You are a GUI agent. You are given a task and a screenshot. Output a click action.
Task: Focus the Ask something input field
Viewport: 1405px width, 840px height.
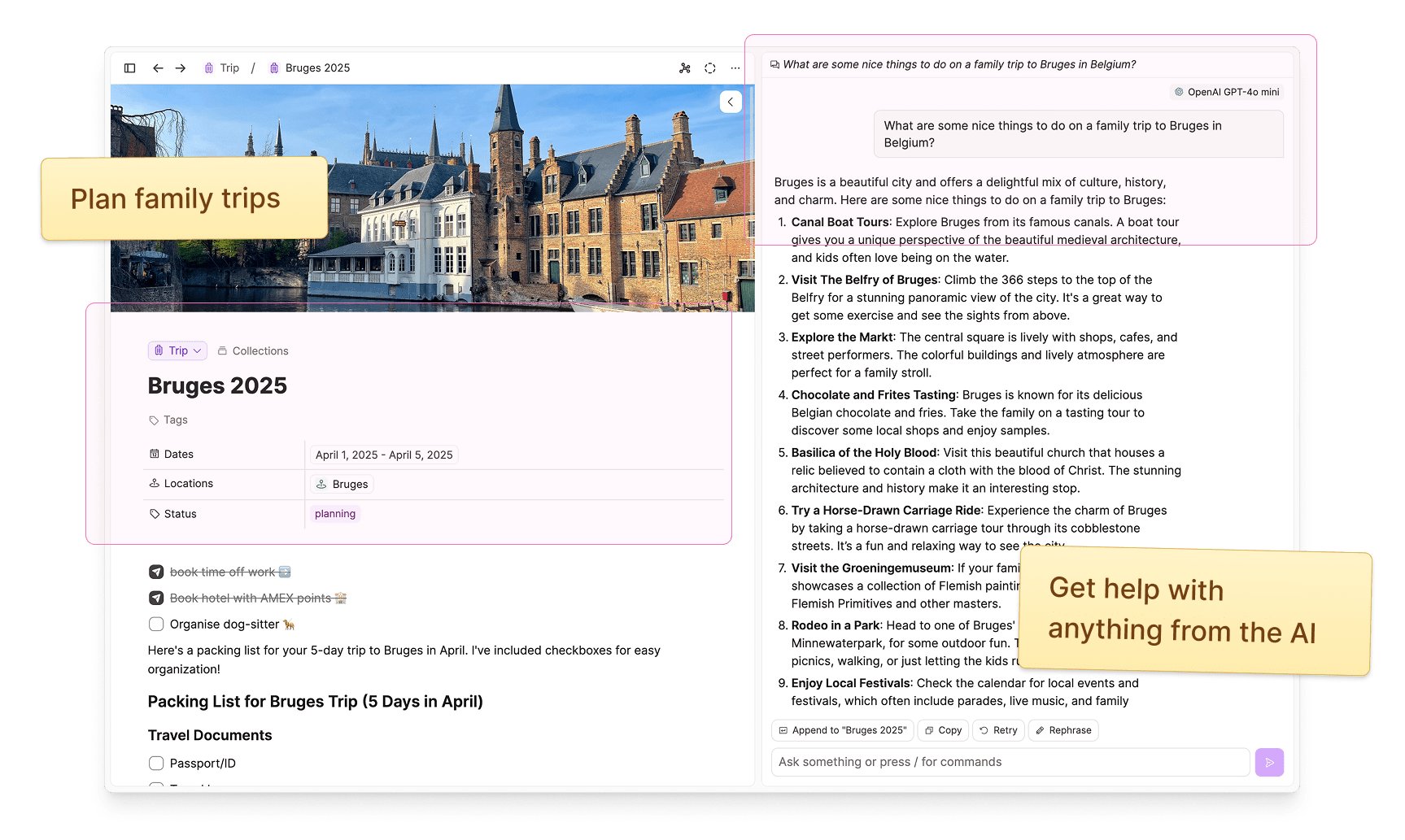click(x=1009, y=762)
